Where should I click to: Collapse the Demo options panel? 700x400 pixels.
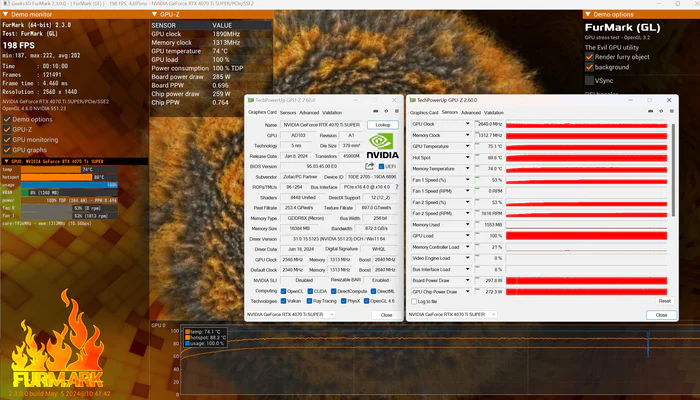(x=588, y=14)
